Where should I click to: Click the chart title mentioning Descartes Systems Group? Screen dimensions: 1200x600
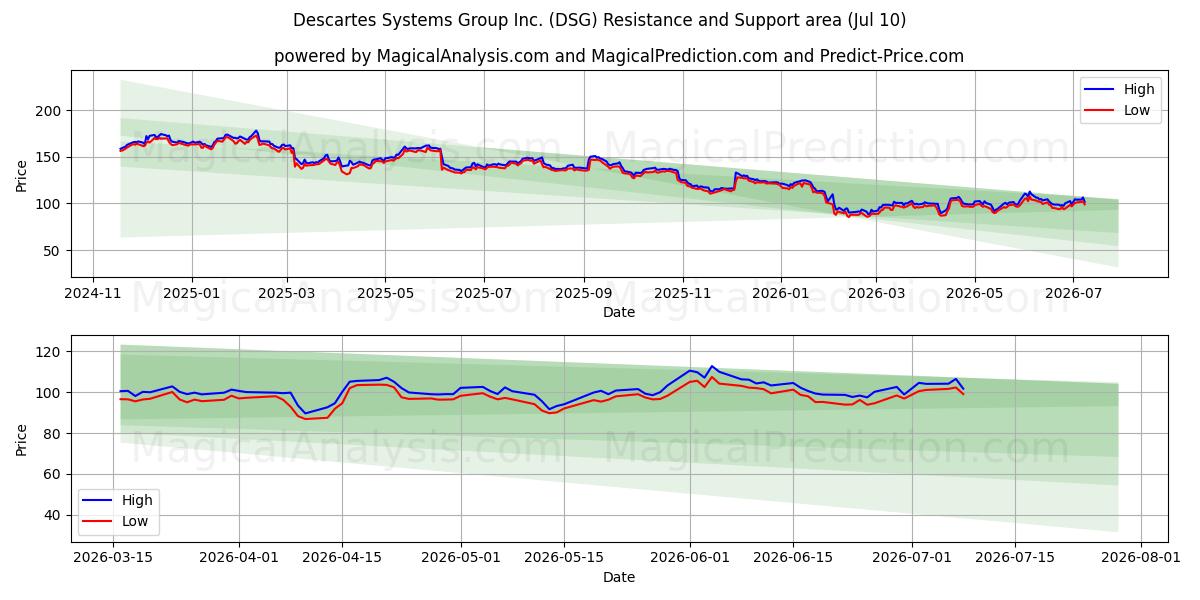pyautogui.click(x=600, y=20)
